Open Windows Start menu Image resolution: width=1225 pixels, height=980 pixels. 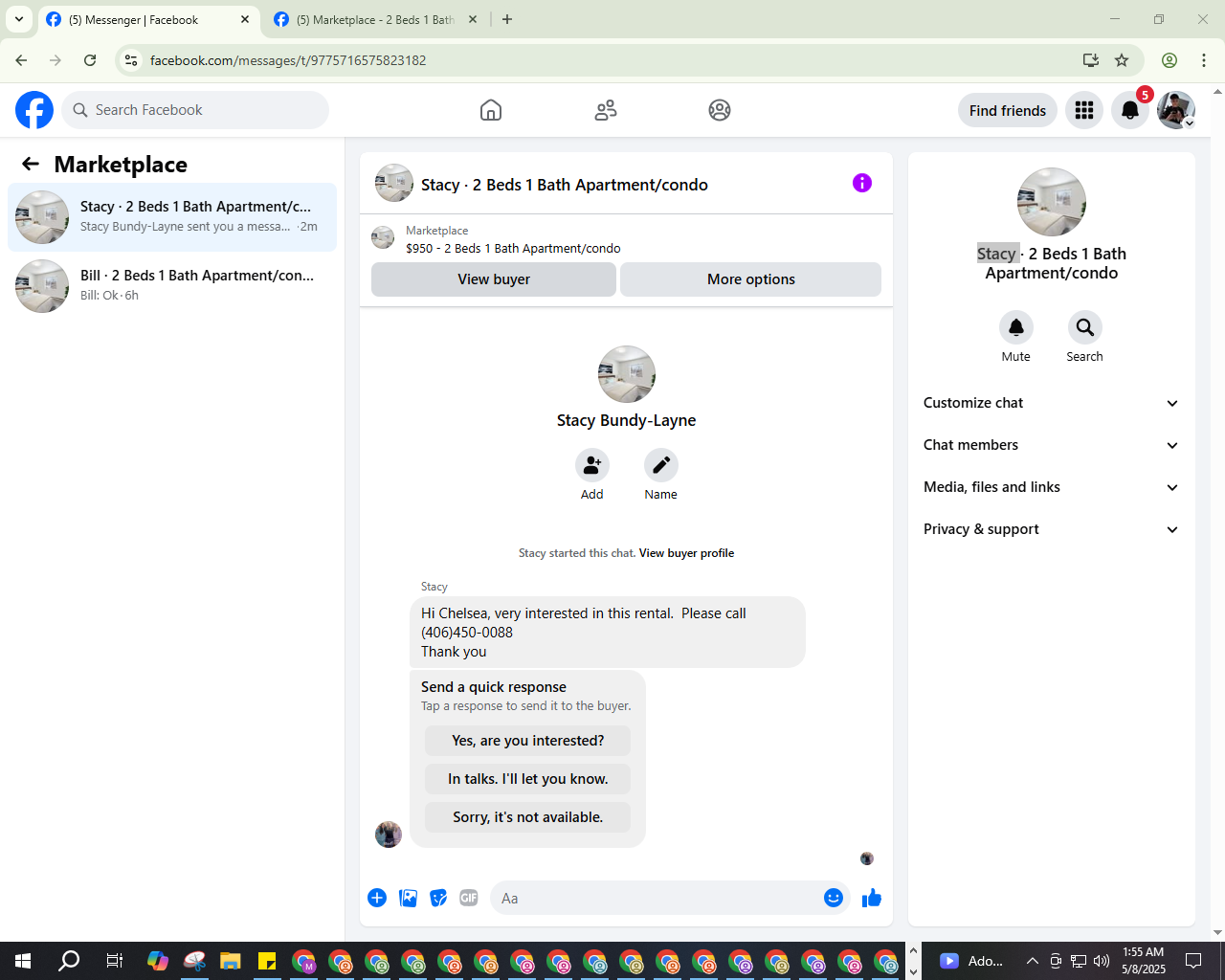click(23, 961)
